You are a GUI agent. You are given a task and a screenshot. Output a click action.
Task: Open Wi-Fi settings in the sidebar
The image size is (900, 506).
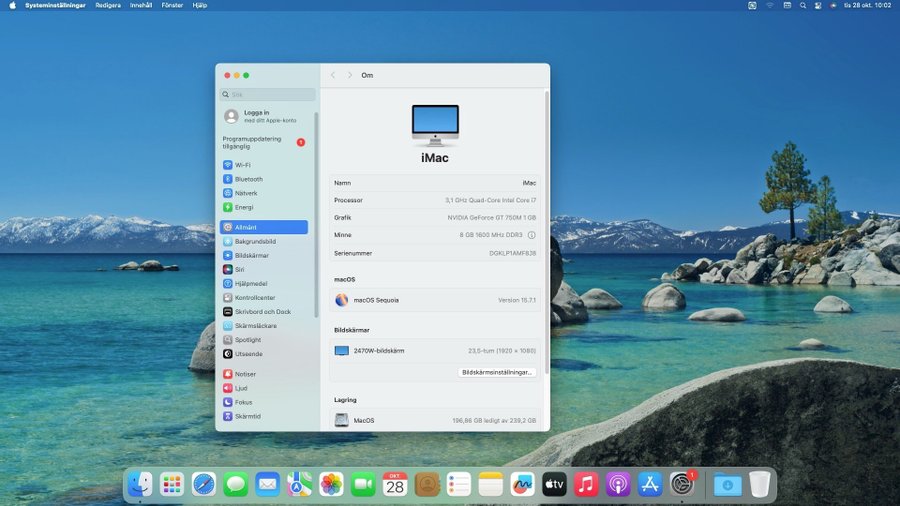[x=242, y=165]
